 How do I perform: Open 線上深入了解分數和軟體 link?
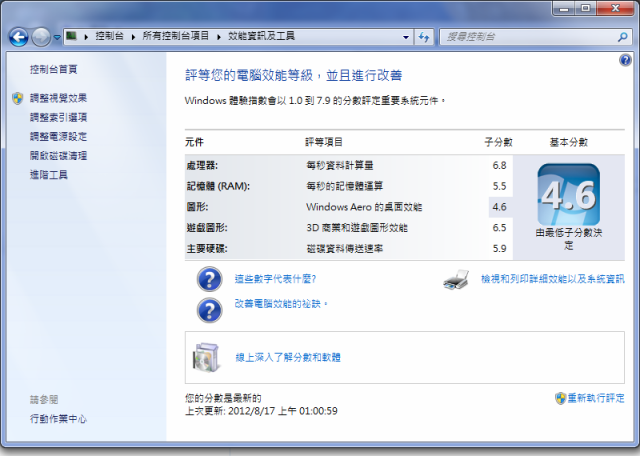(x=288, y=358)
